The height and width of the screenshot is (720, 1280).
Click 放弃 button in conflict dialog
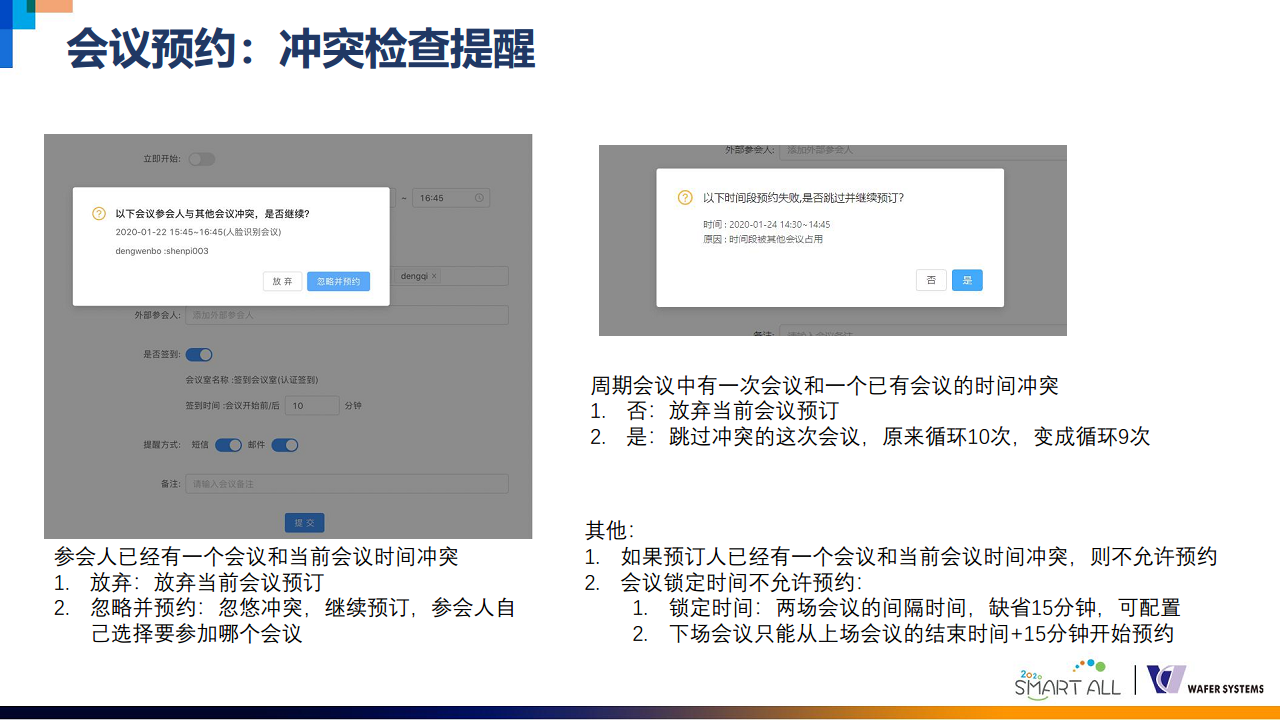(x=282, y=282)
